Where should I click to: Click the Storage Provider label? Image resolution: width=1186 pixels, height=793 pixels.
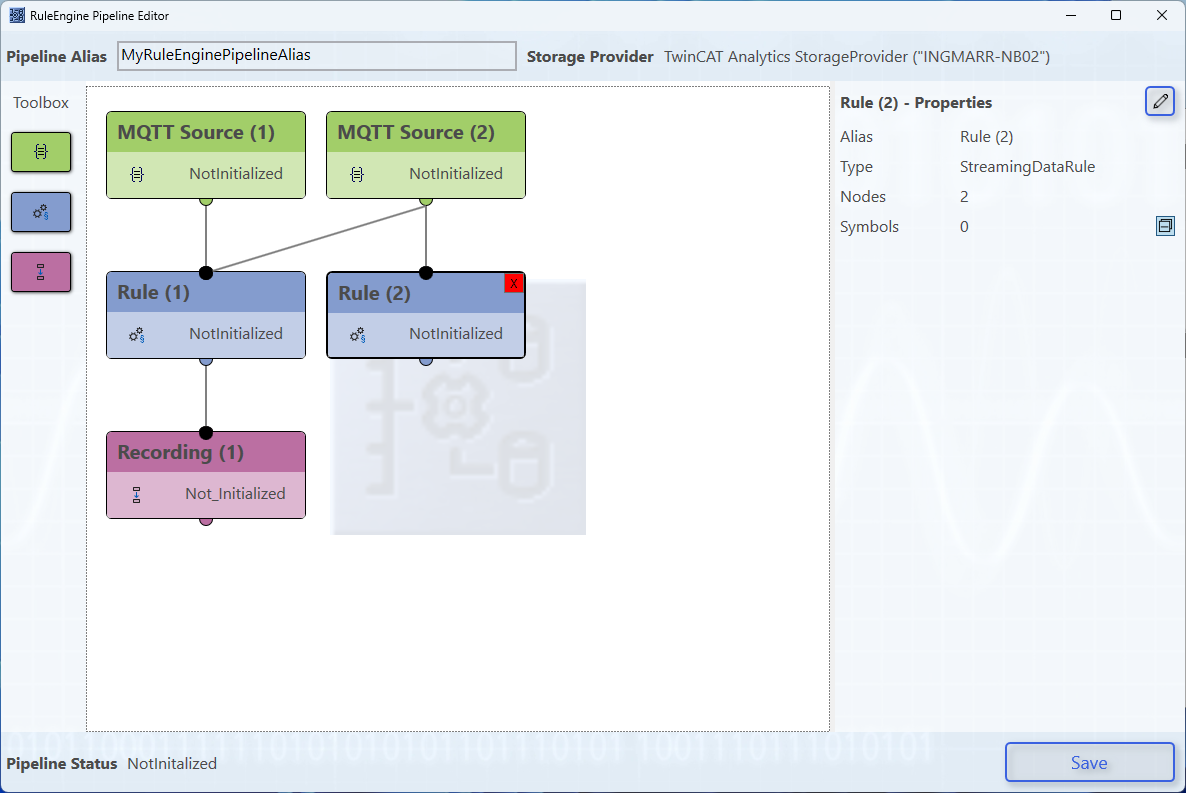click(x=590, y=57)
